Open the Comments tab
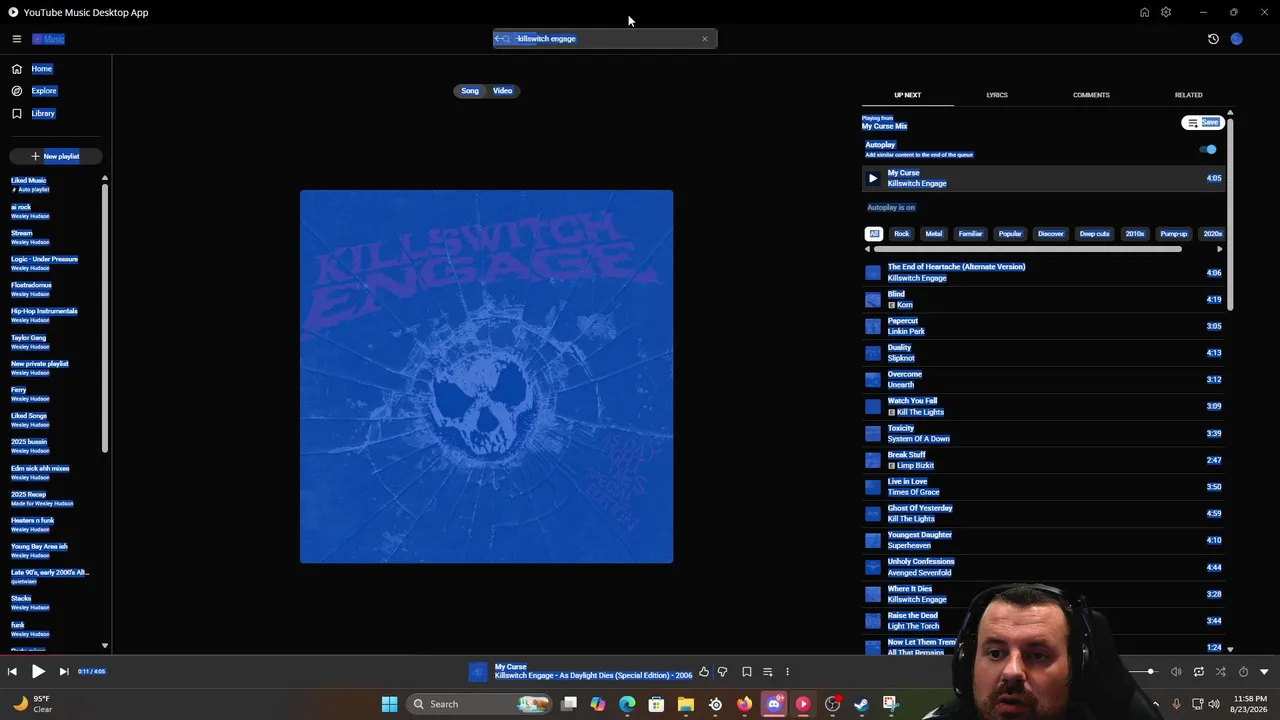 click(1091, 95)
